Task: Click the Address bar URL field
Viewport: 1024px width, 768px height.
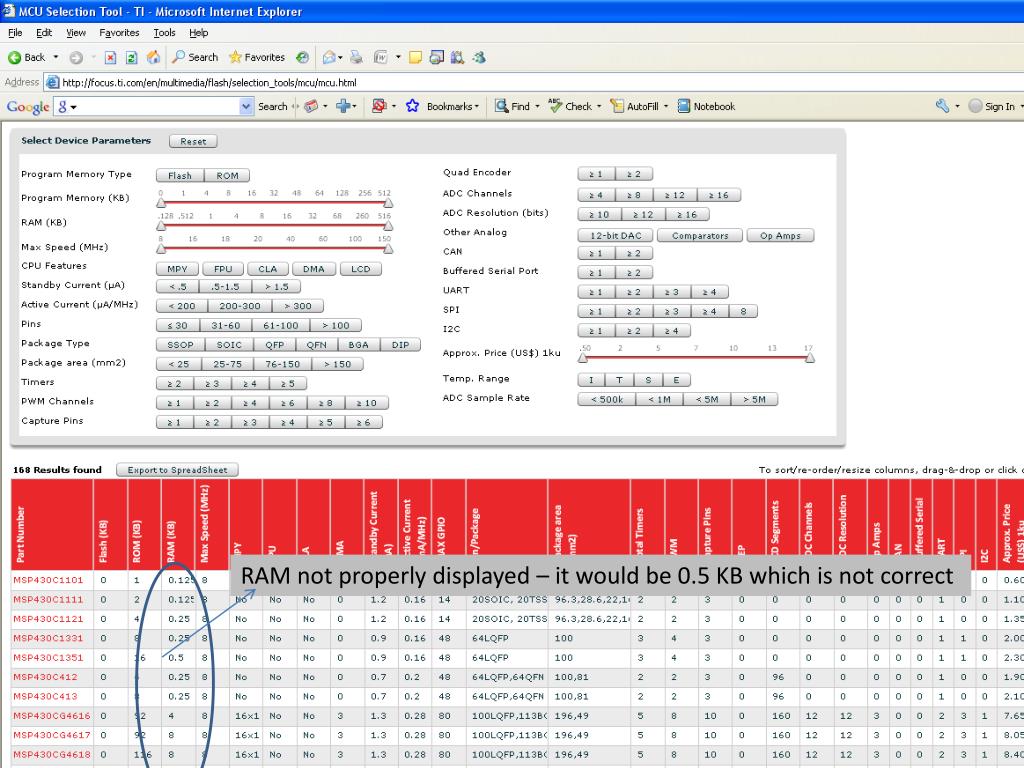Action: coord(536,82)
